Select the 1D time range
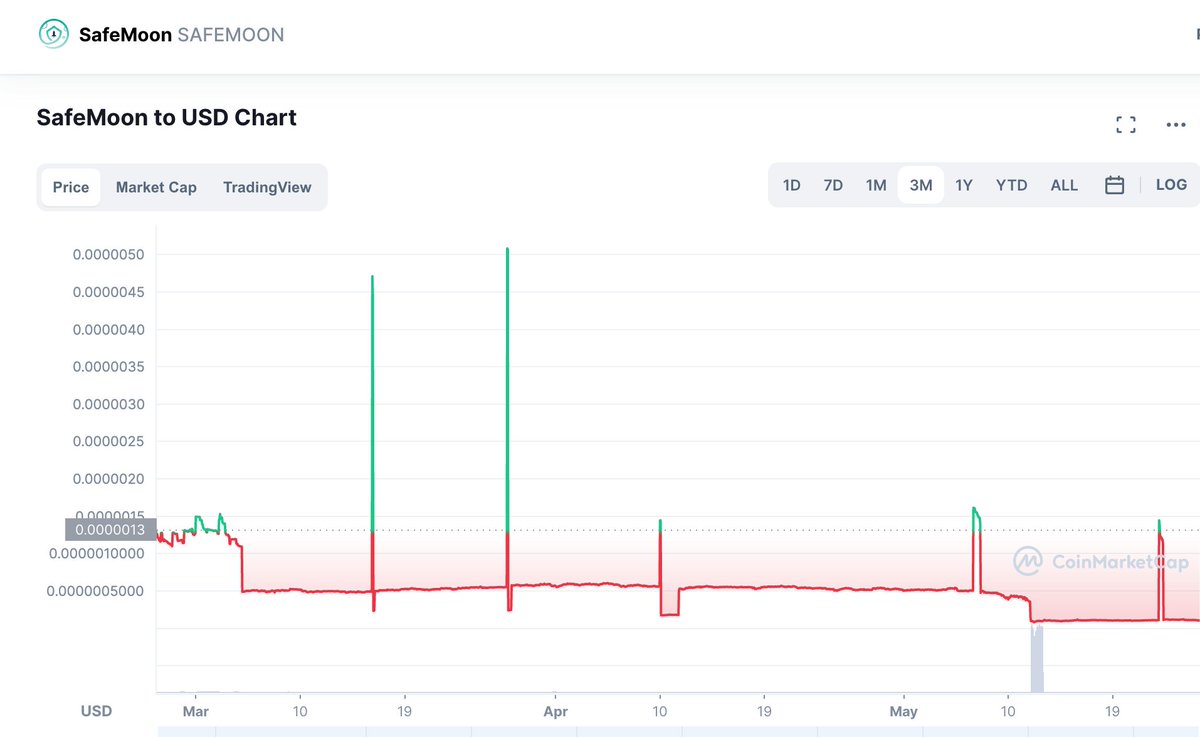The width and height of the screenshot is (1200, 737). 792,185
